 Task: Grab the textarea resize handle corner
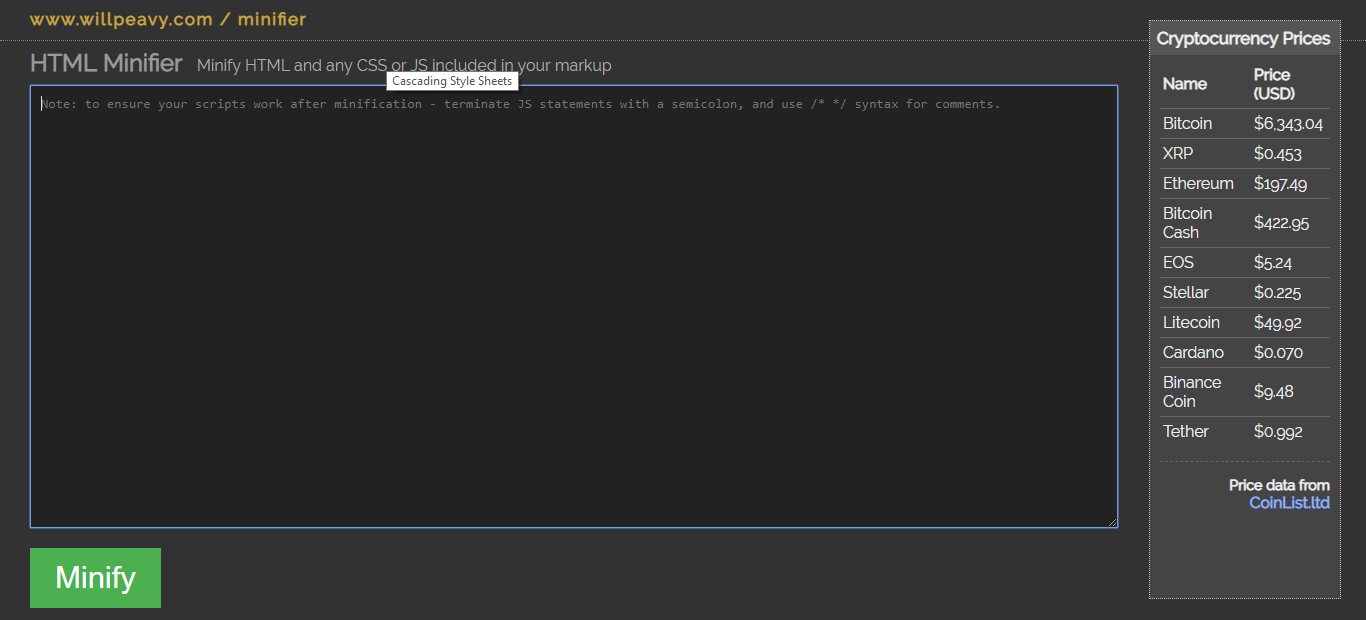(1111, 521)
